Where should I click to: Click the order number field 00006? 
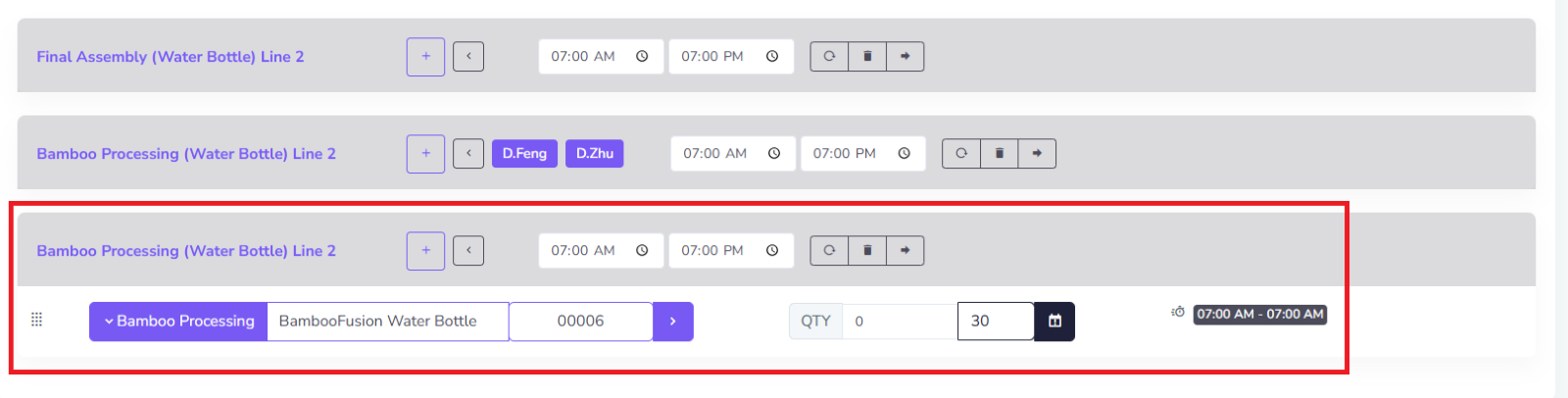(x=580, y=322)
